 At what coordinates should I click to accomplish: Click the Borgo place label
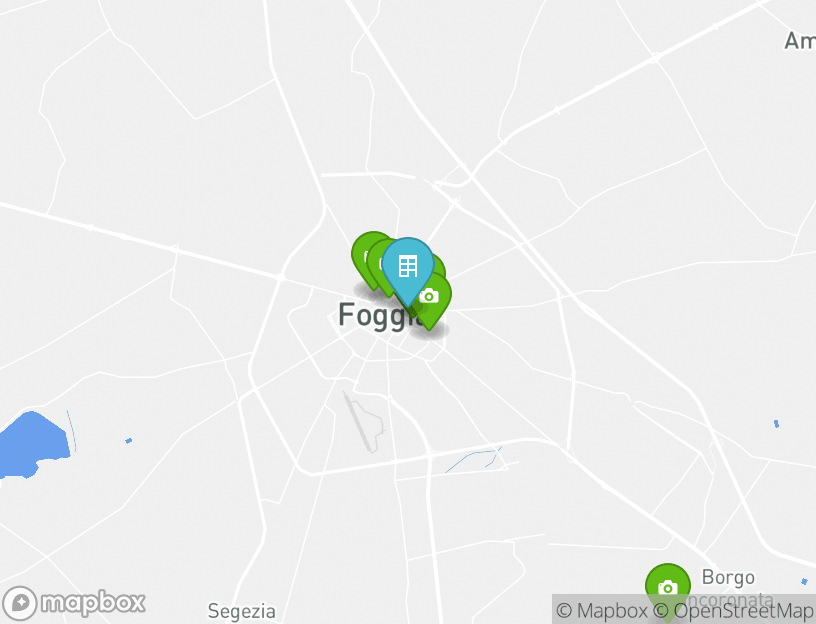728,577
